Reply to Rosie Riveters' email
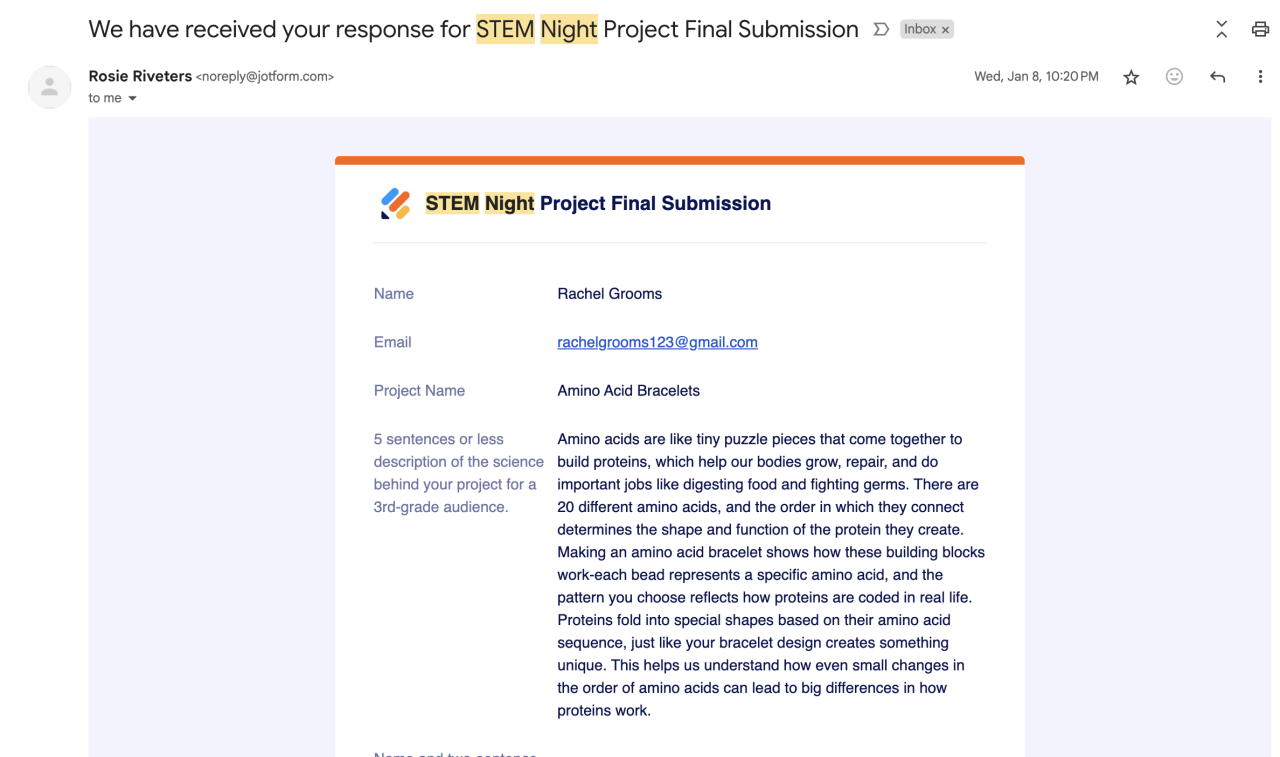The height and width of the screenshot is (757, 1280). click(x=1217, y=77)
